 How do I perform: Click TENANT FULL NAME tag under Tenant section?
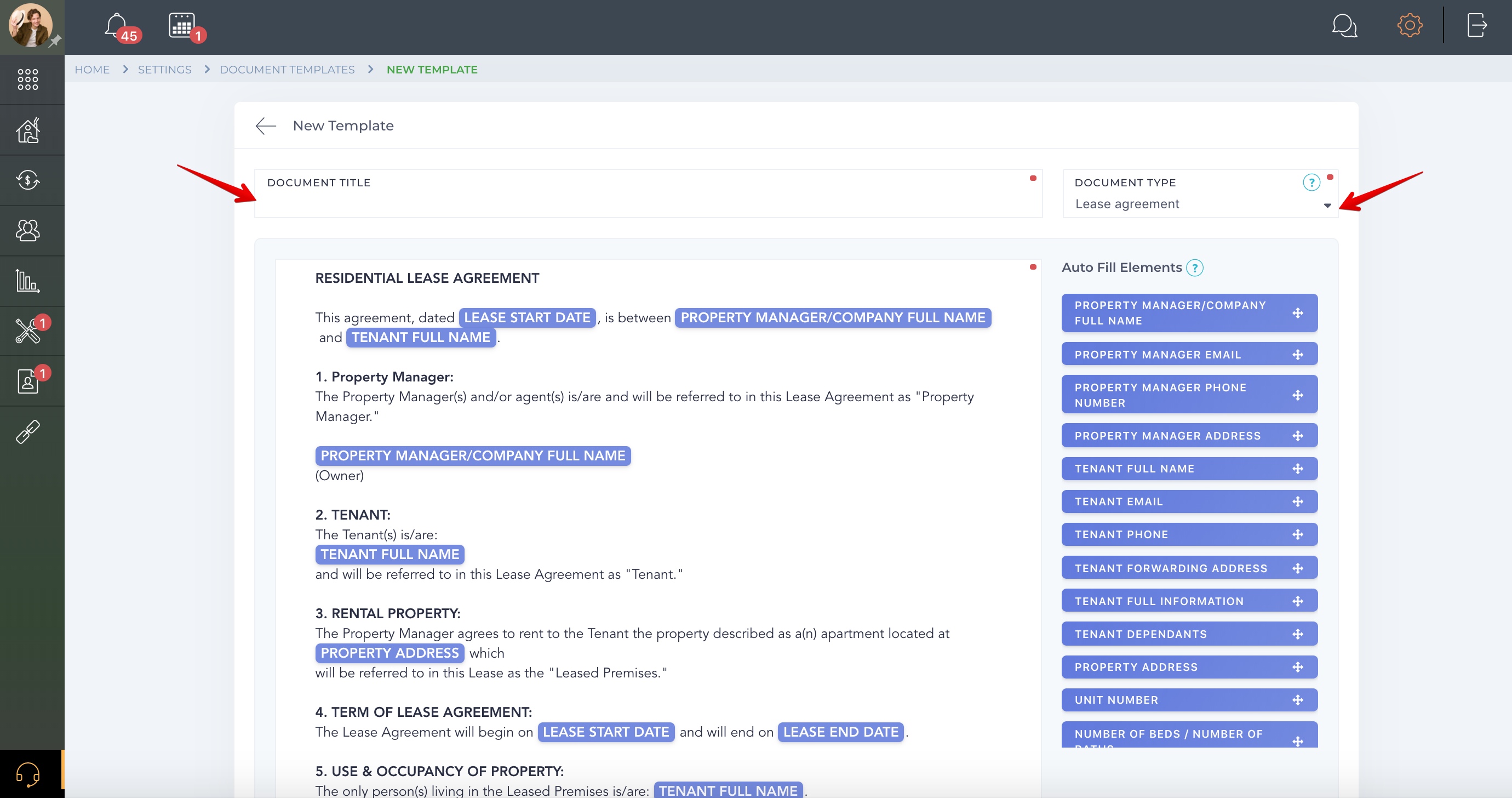coord(390,554)
